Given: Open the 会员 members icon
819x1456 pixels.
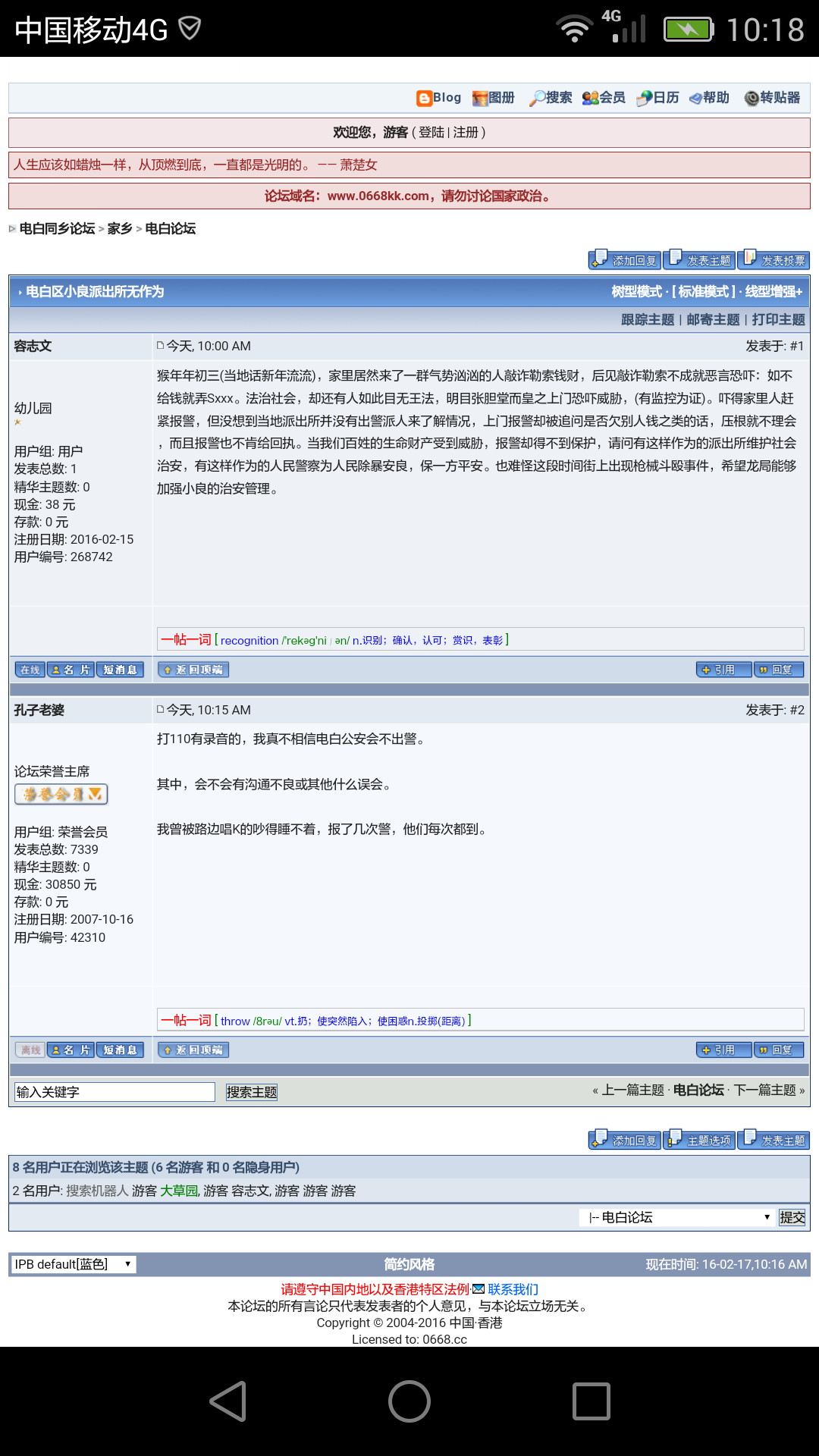Looking at the screenshot, I should coord(591,98).
